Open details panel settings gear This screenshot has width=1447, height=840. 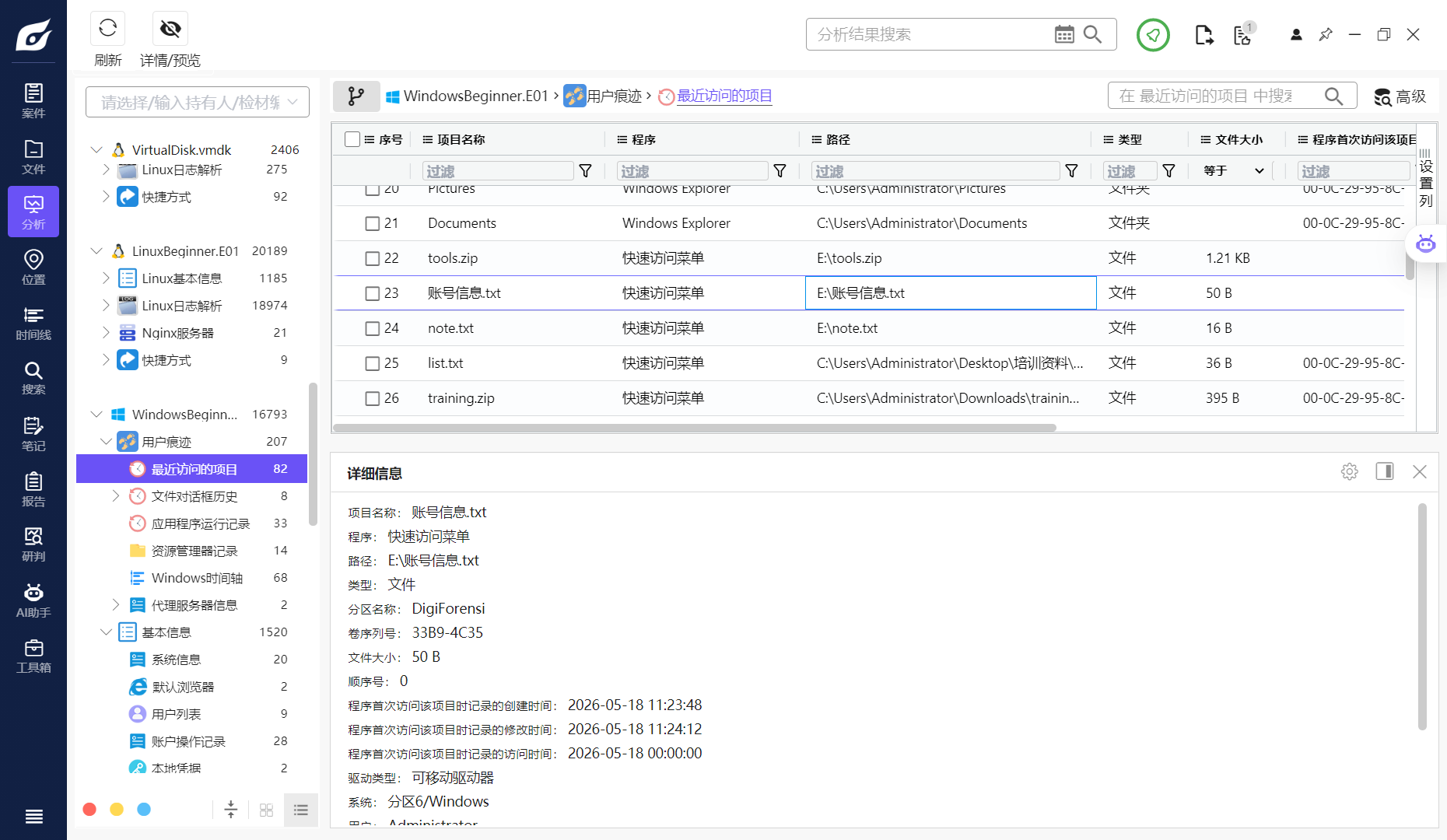click(x=1350, y=471)
